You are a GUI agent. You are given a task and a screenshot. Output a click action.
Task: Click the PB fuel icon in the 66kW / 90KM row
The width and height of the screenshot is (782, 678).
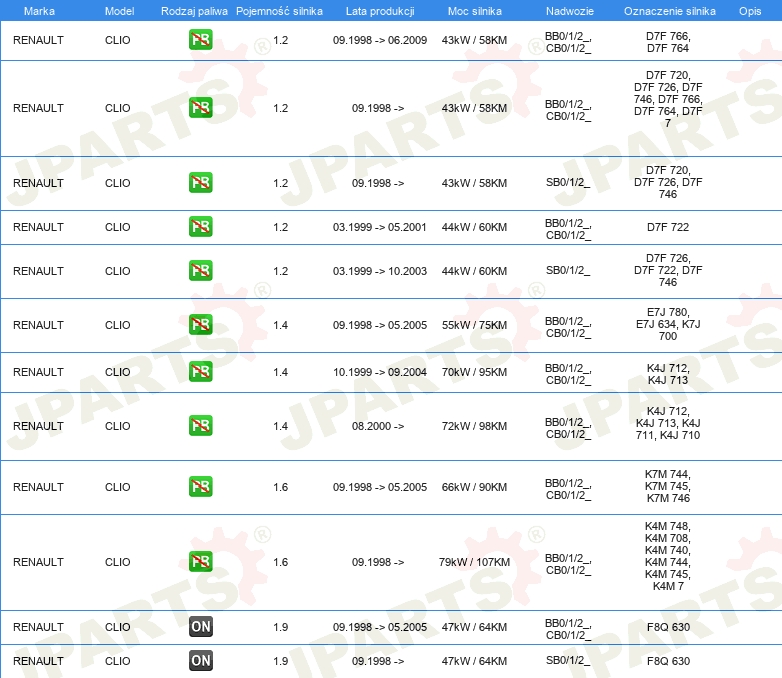[x=200, y=487]
